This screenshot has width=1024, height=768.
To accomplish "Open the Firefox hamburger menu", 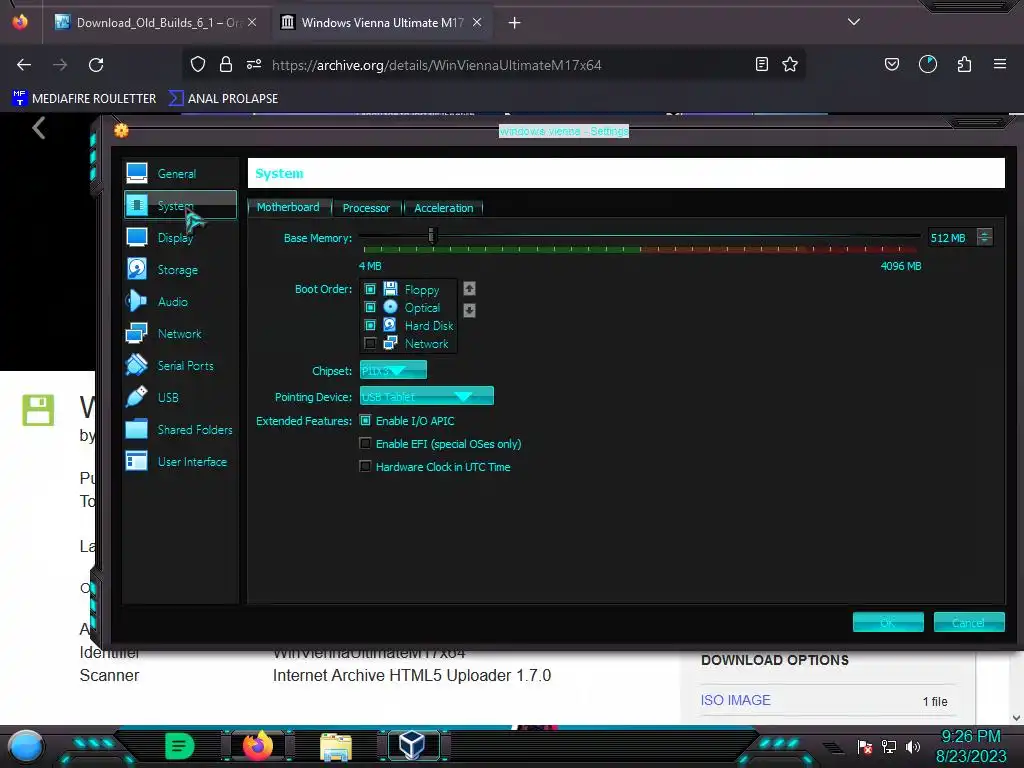I will click(1000, 64).
